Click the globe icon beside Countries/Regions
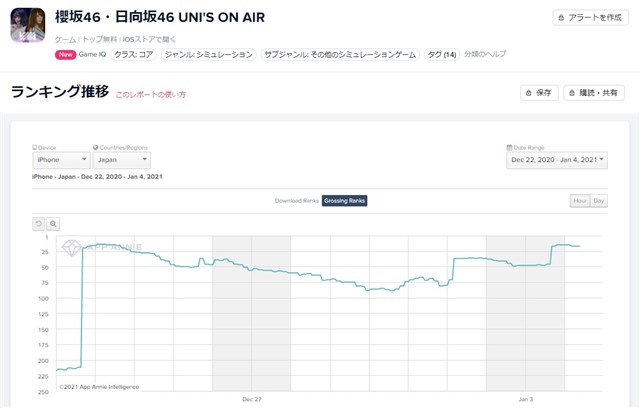 click(96, 147)
